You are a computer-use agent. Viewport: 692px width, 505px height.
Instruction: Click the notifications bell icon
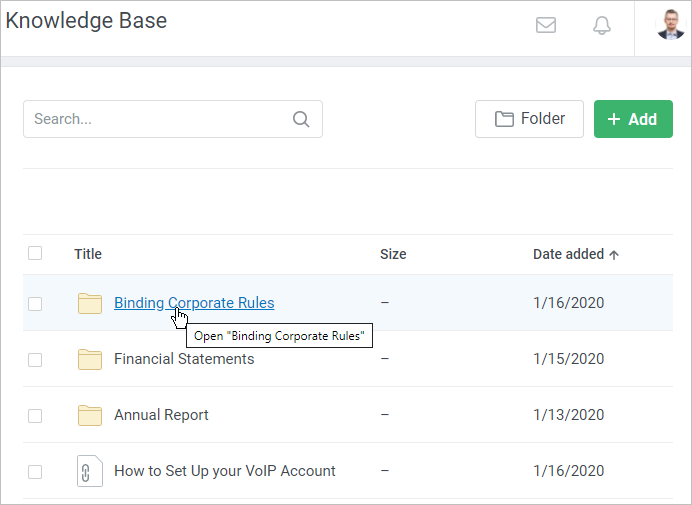[x=602, y=26]
